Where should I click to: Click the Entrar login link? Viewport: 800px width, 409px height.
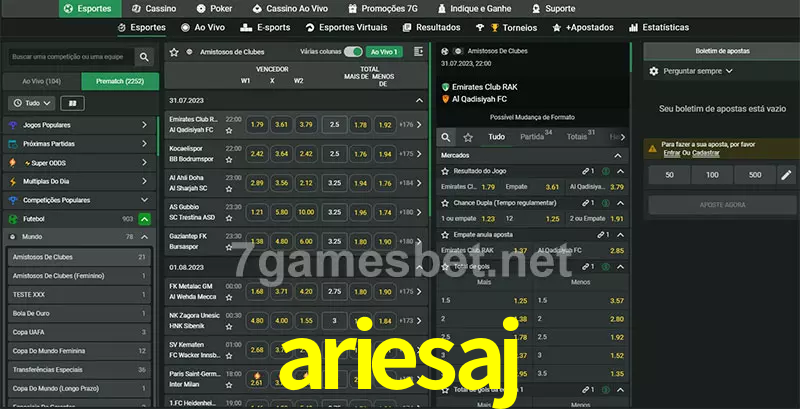[671, 153]
